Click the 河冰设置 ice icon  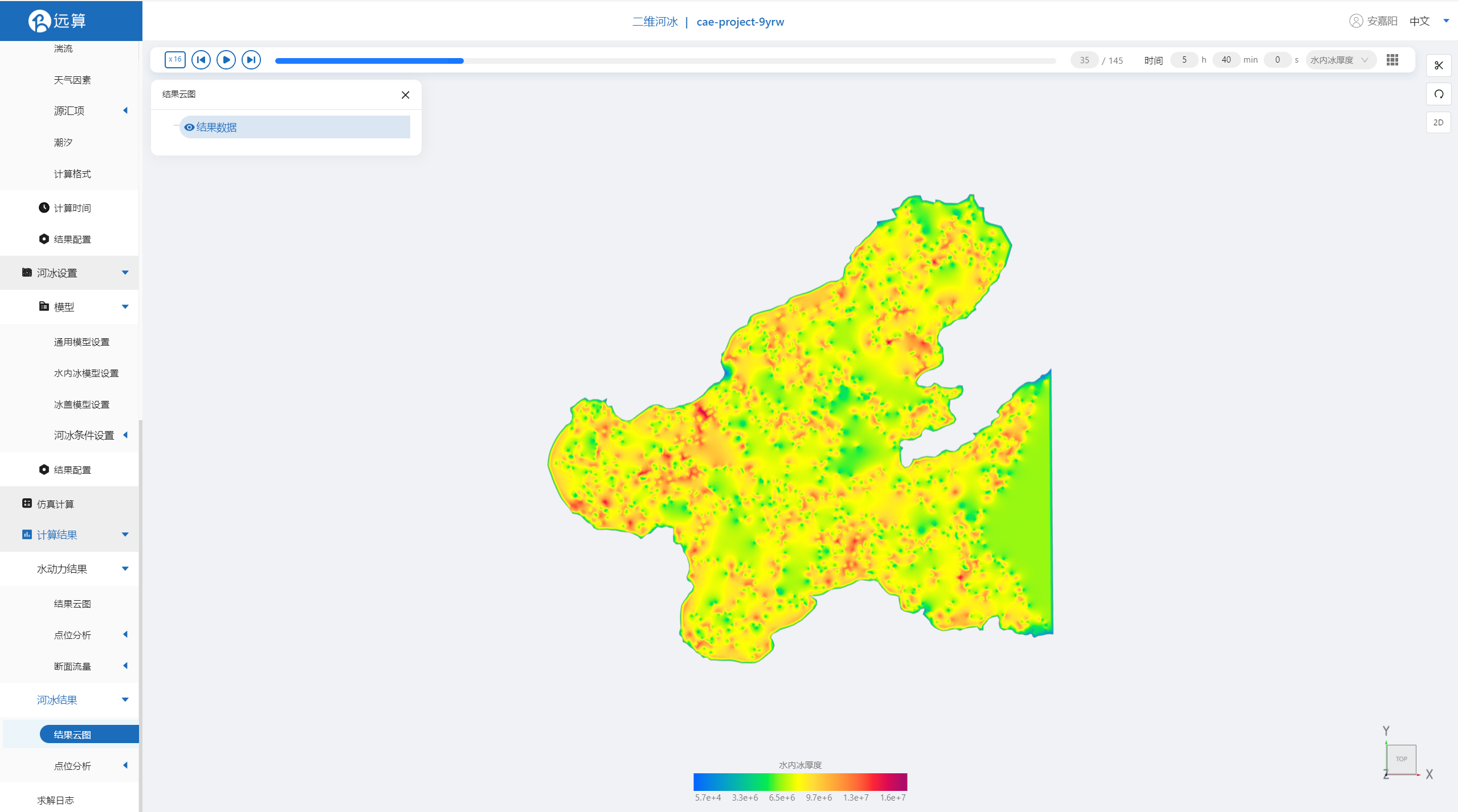pos(27,273)
